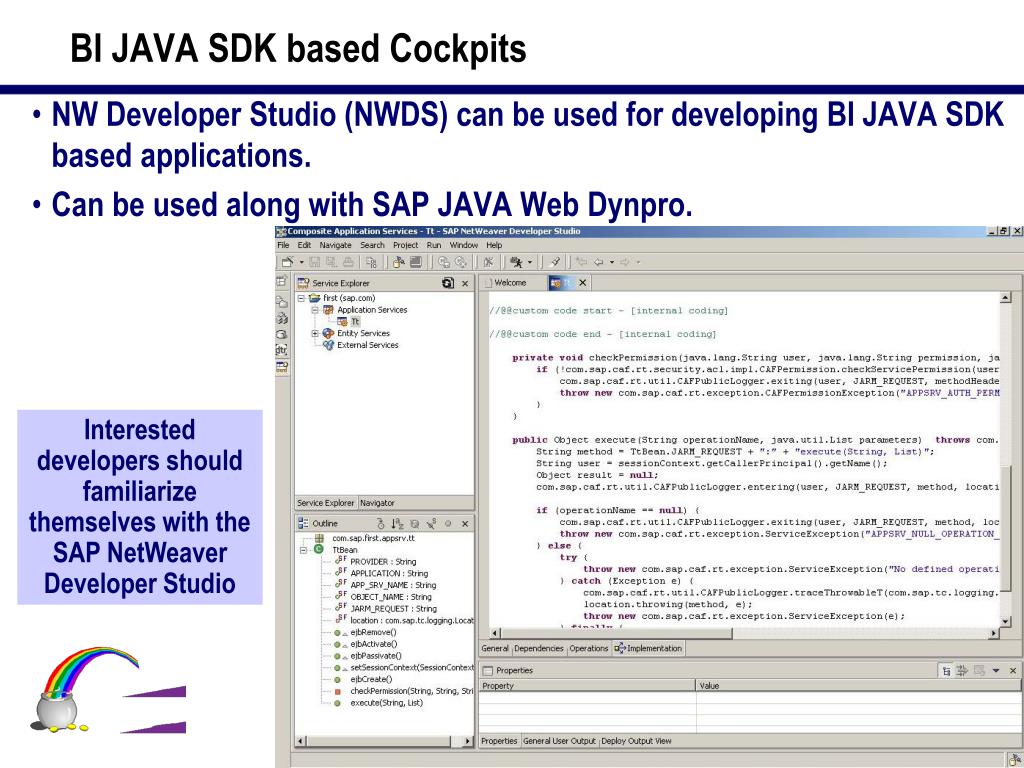Select 'JARM_REQUEST : String' in Outline
1024x768 pixels.
(393, 609)
